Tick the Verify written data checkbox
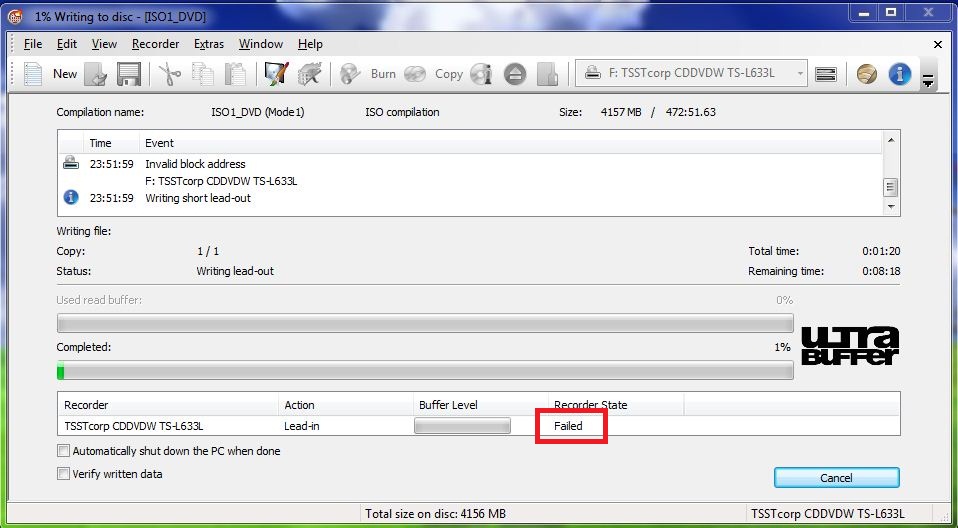 pyautogui.click(x=64, y=474)
